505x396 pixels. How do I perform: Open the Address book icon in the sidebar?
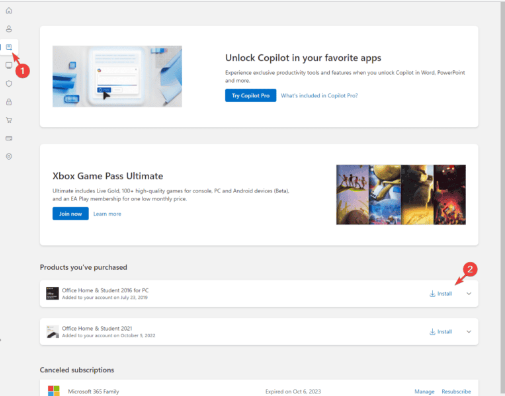(x=9, y=156)
